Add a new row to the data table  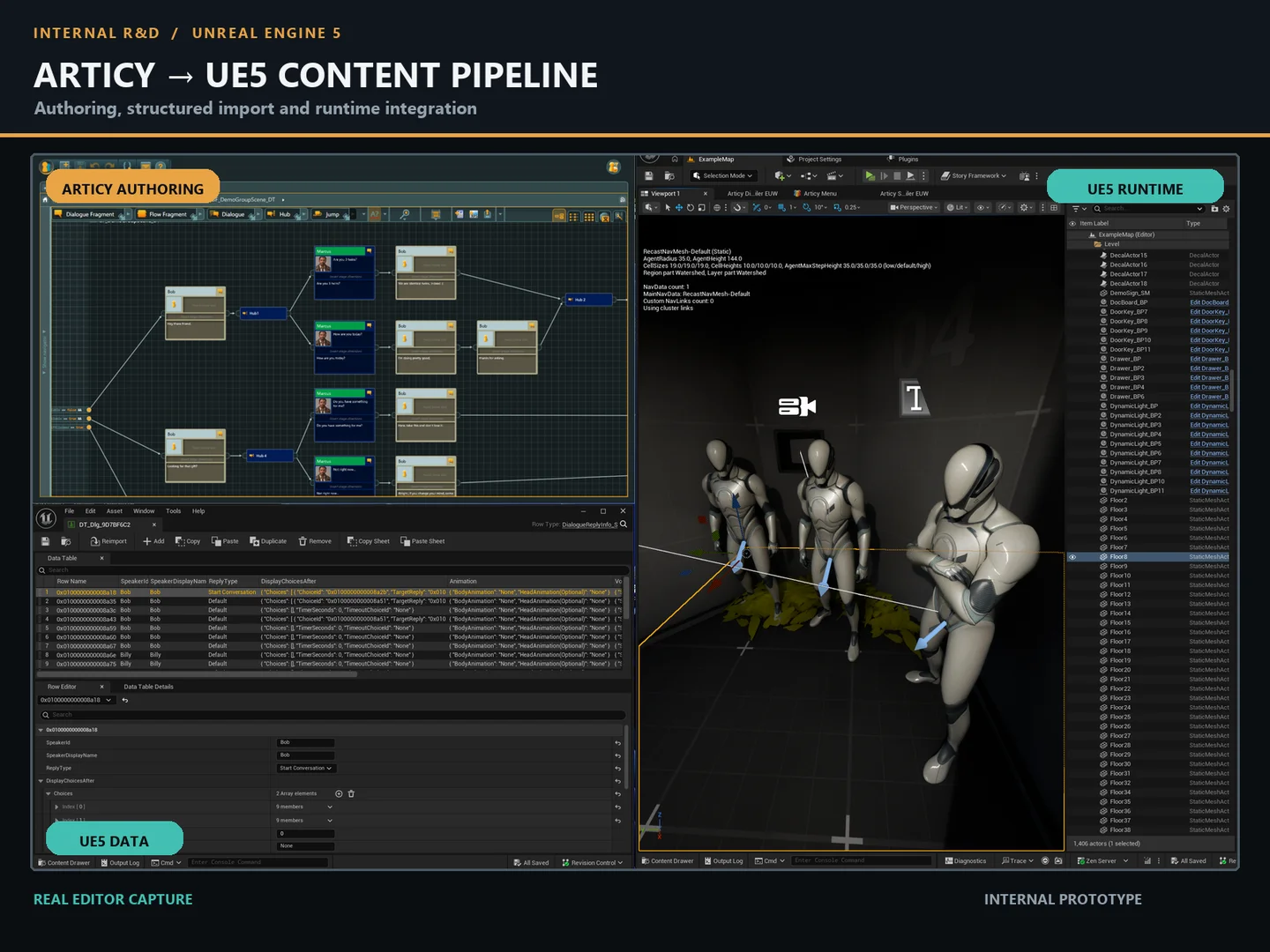153,541
